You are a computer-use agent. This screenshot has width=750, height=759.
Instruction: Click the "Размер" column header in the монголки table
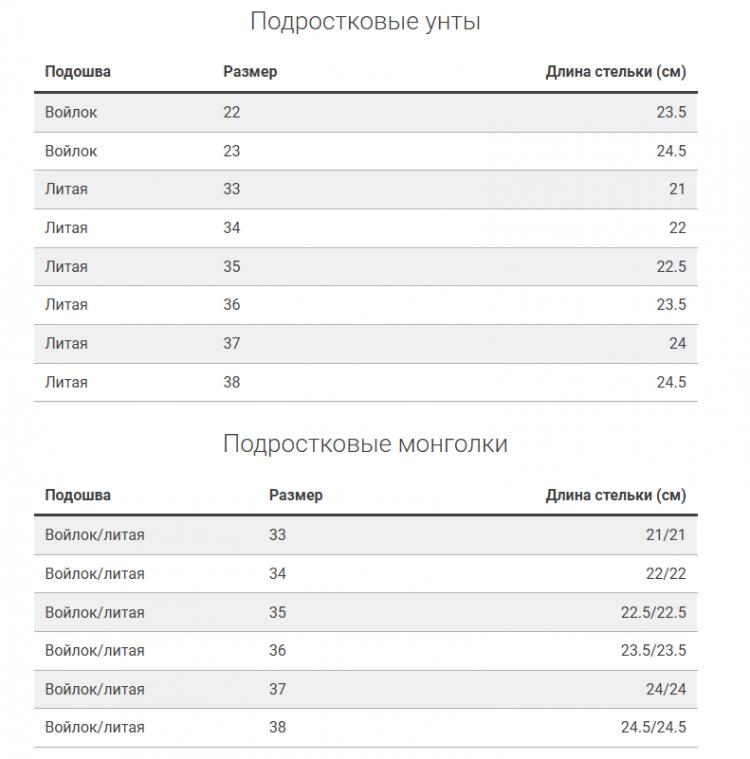296,495
